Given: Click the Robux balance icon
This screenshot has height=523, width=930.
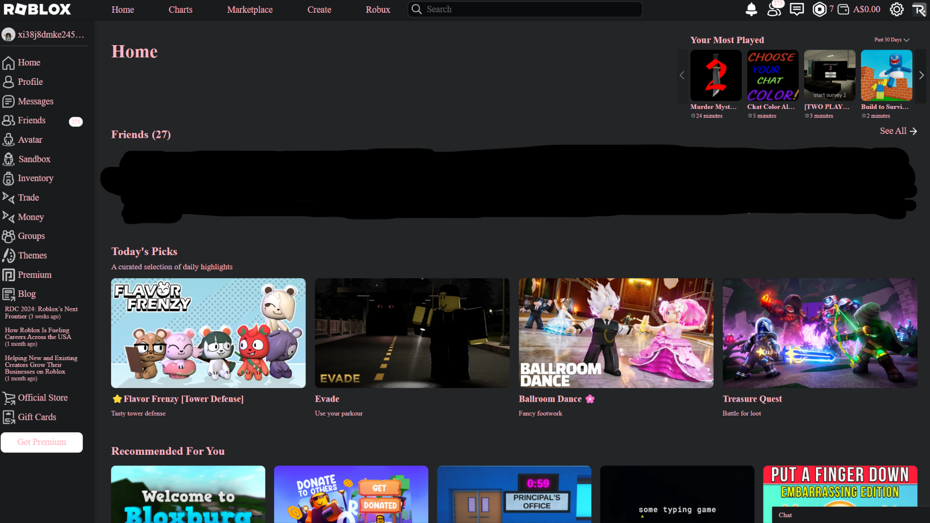Looking at the screenshot, I should 819,9.
